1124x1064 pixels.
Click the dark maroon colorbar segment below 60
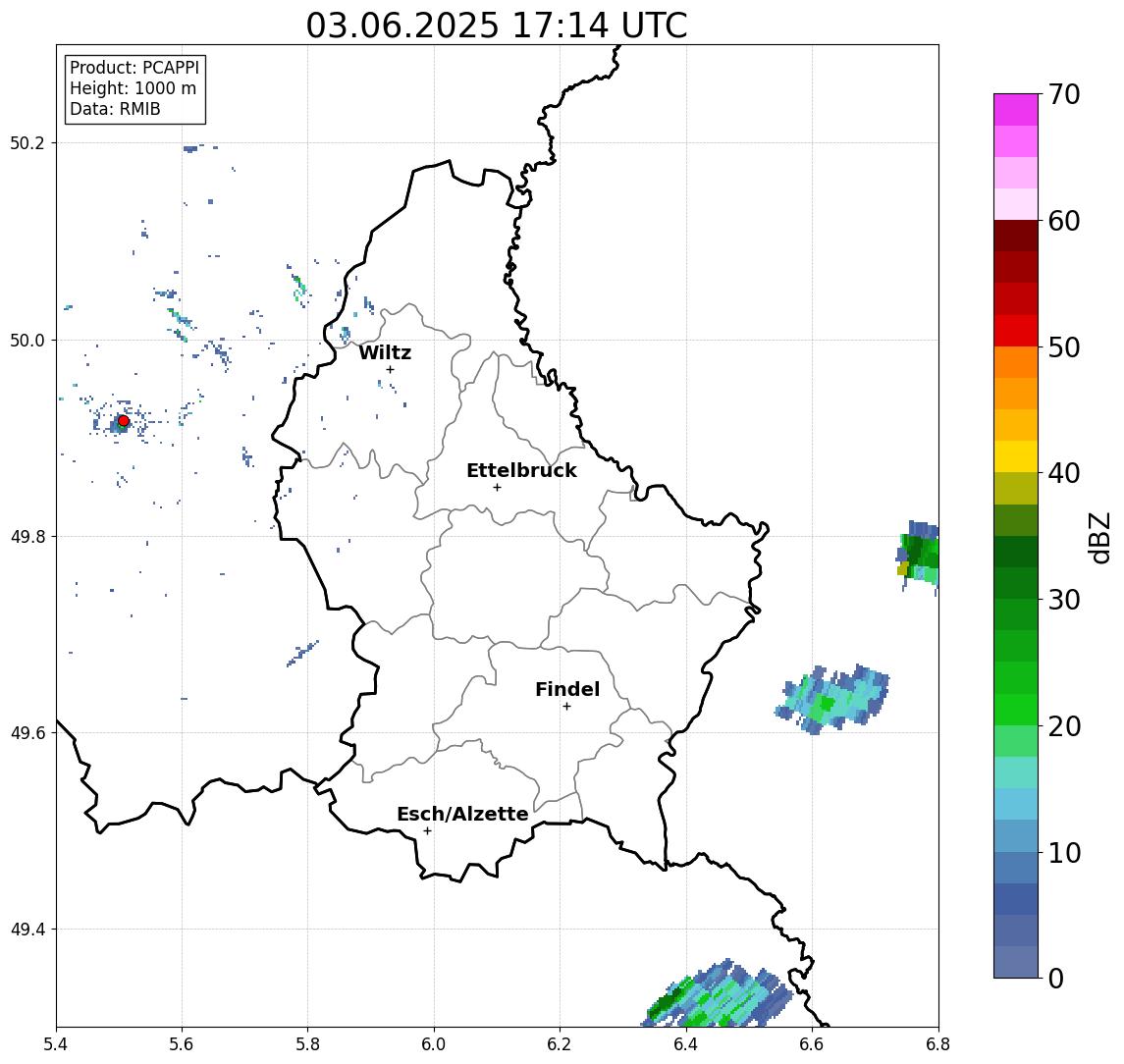pos(1016,236)
